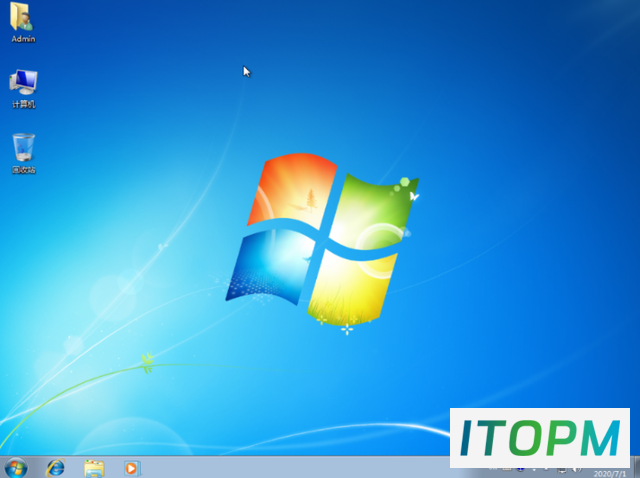Select the 回收站 (Recycle Bin) desktop icon
This screenshot has height=478, width=640.
(x=23, y=153)
